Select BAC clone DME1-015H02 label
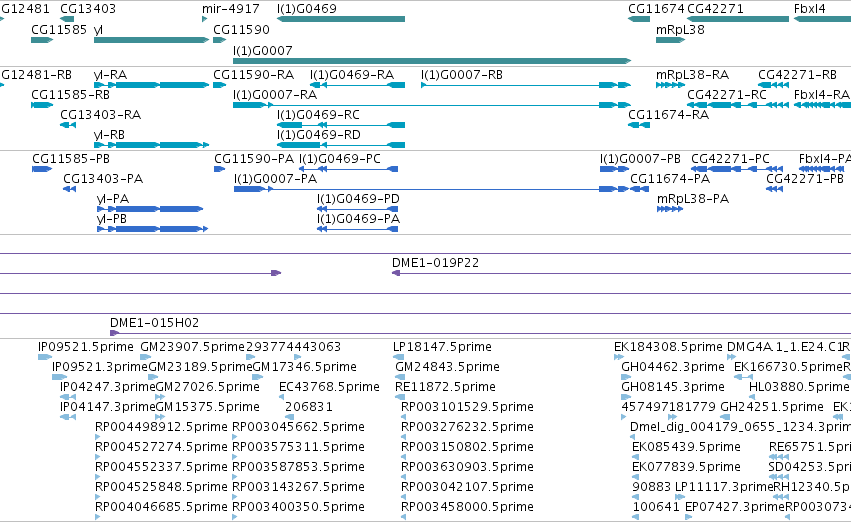The height and width of the screenshot is (522, 851). [155, 323]
